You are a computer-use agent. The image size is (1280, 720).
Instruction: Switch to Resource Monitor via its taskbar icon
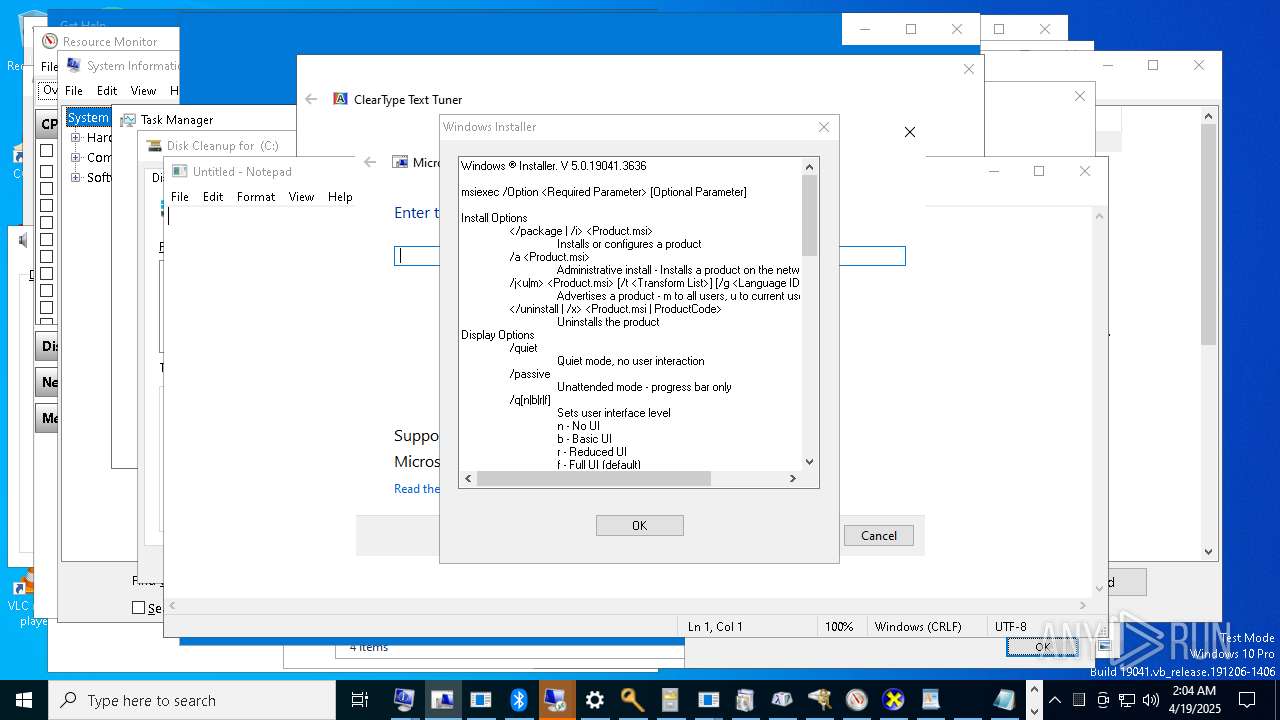pos(856,700)
